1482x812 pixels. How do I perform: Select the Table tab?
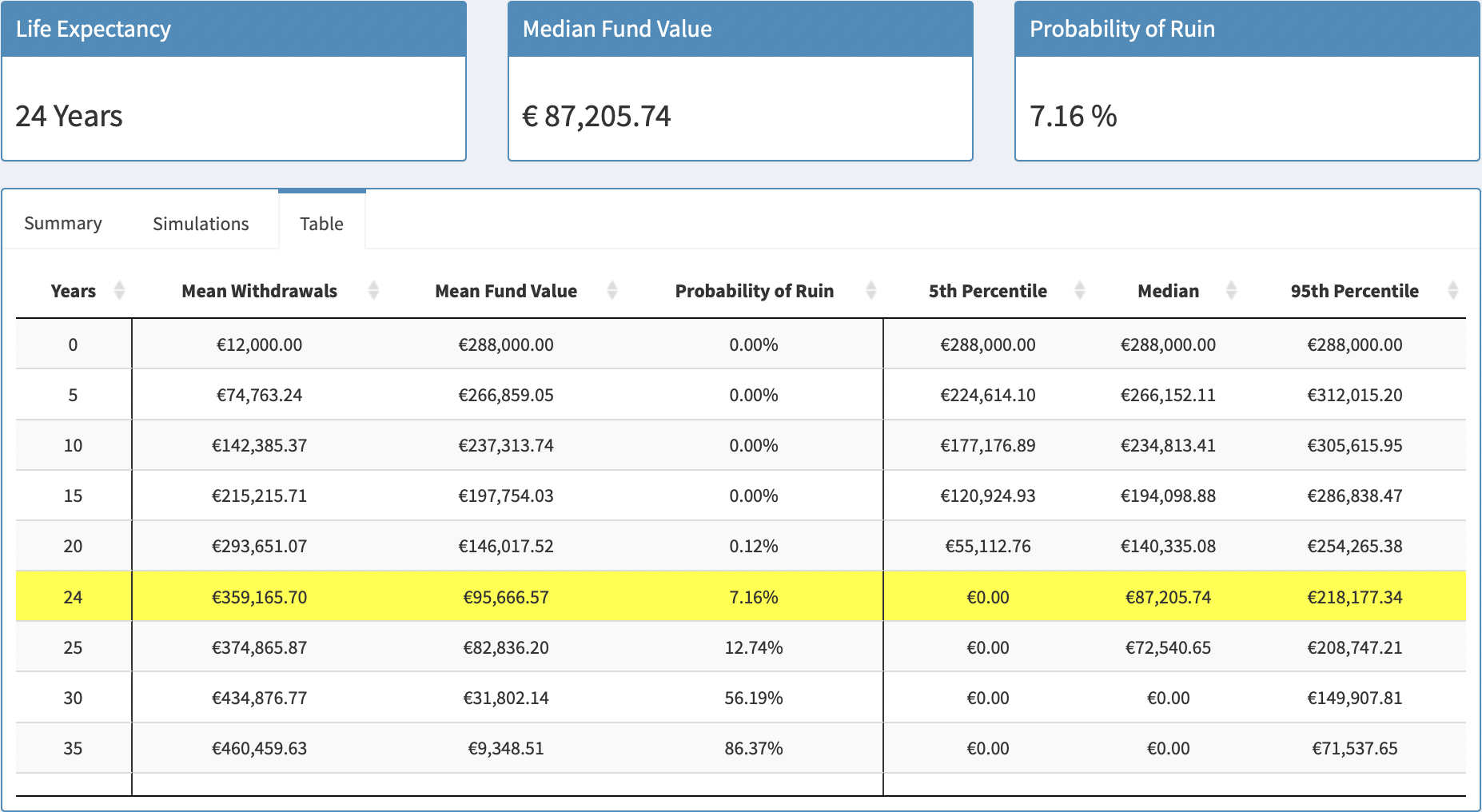click(x=321, y=224)
